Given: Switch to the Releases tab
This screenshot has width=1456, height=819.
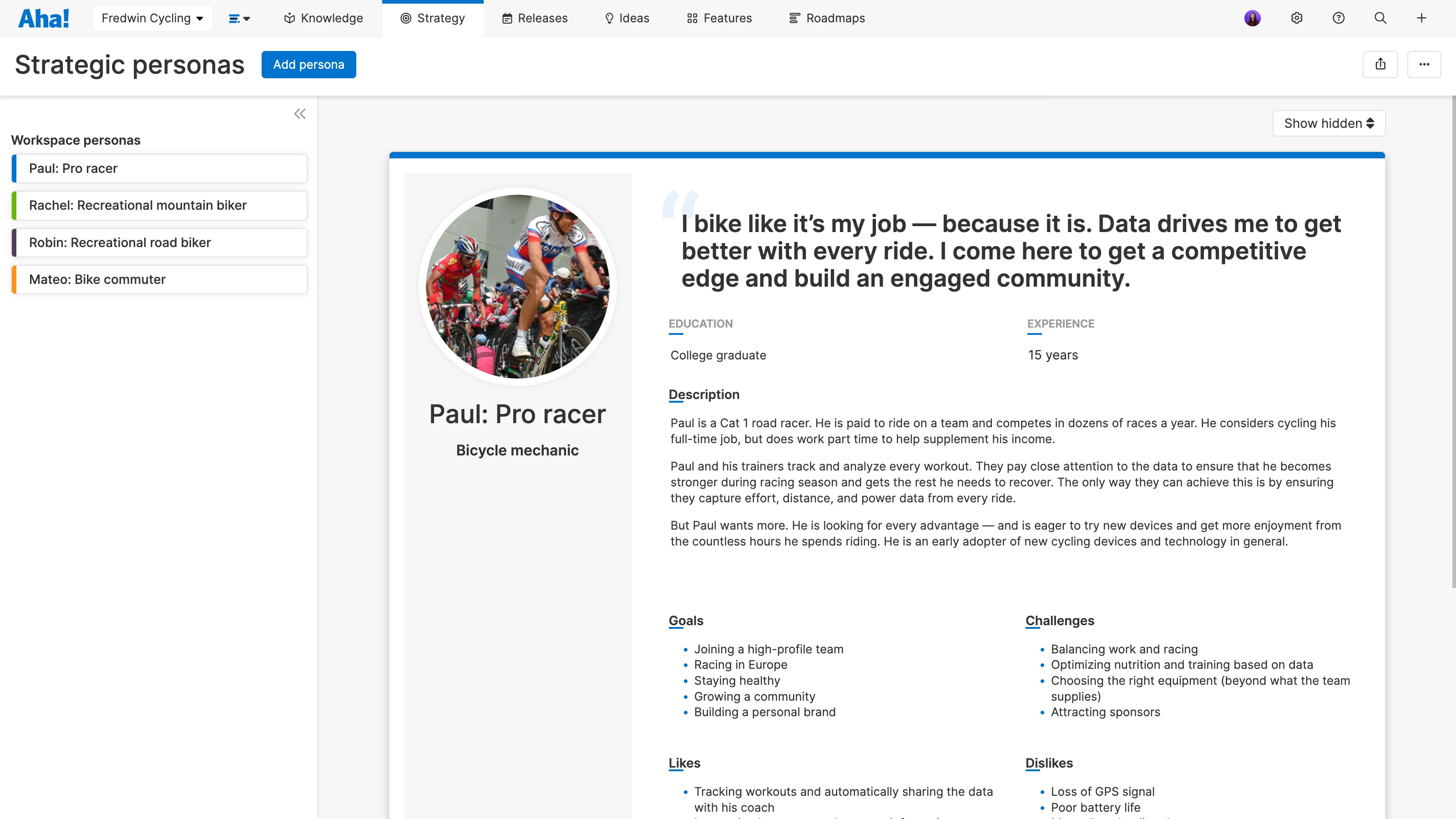Looking at the screenshot, I should [535, 18].
